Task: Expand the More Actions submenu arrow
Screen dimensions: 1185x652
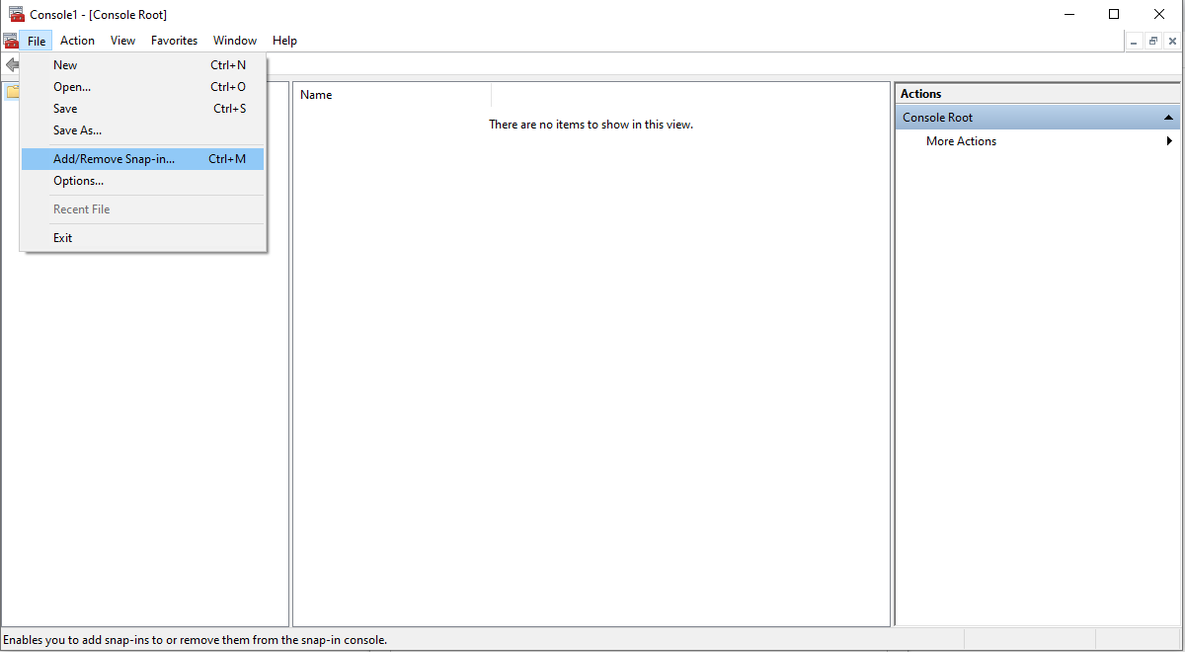Action: pos(1169,142)
